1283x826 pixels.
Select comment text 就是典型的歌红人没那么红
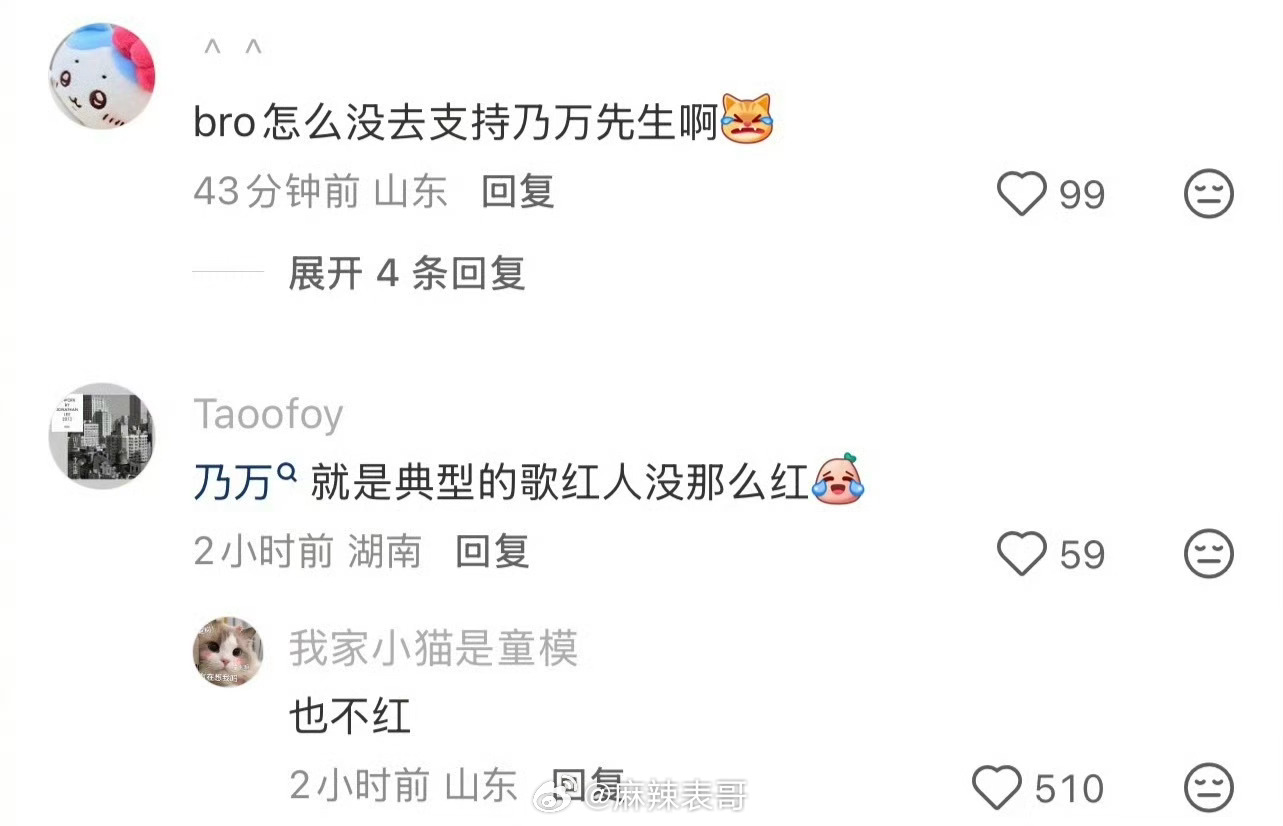click(x=559, y=485)
